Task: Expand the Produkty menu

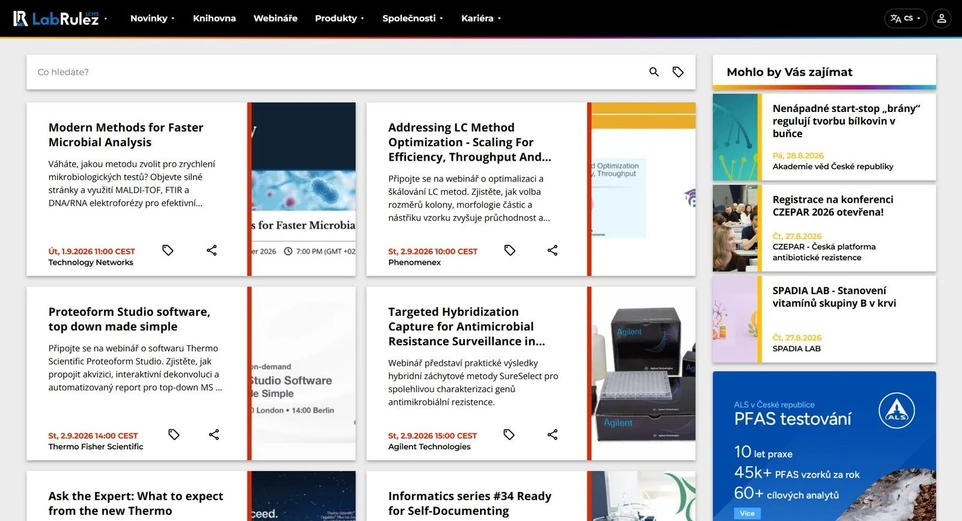Action: 339,18
